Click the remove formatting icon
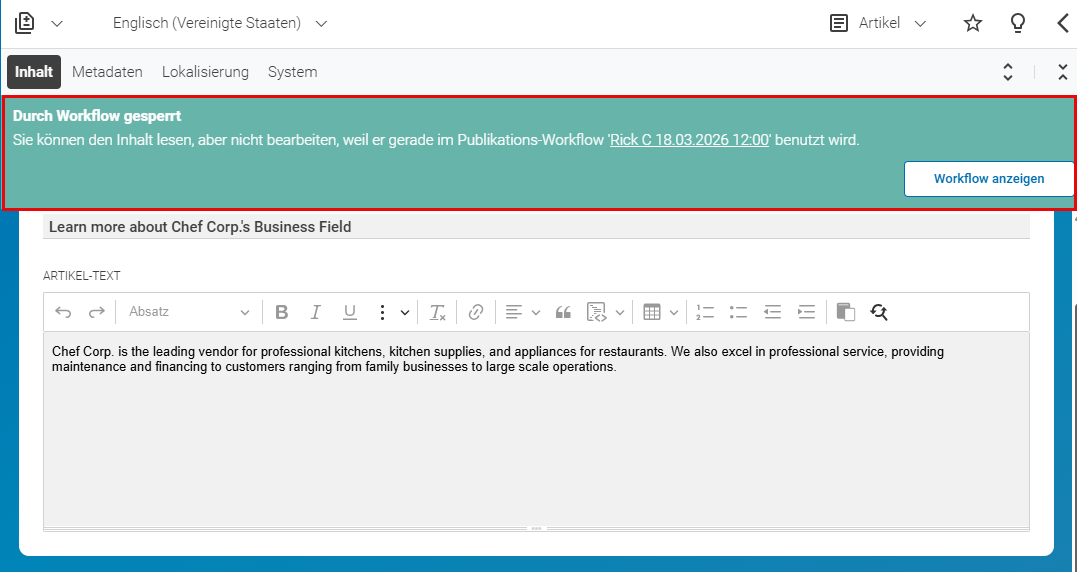 click(x=438, y=312)
